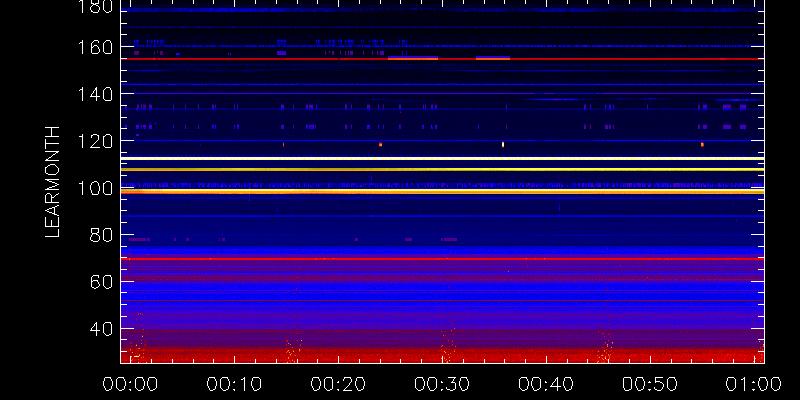Click the 120 frequency axis label
The height and width of the screenshot is (400, 800).
coord(95,141)
